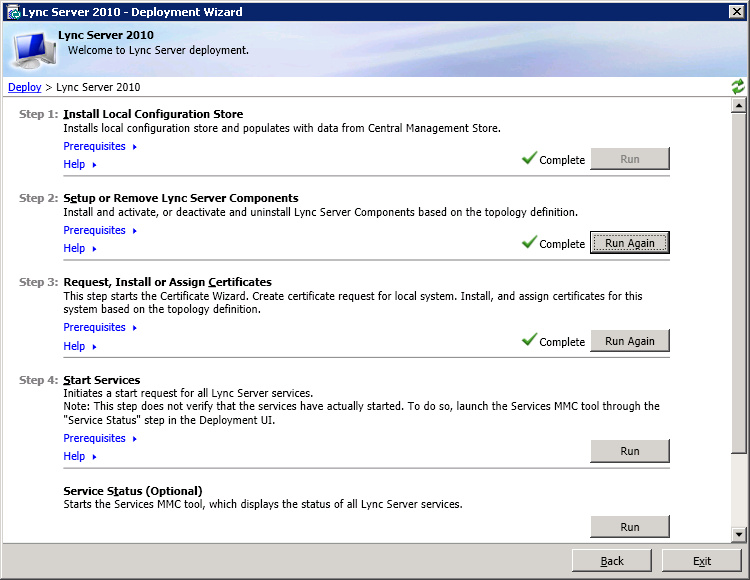Expand Help under Install Local Configuration Store
750x580 pixels.
click(x=80, y=164)
